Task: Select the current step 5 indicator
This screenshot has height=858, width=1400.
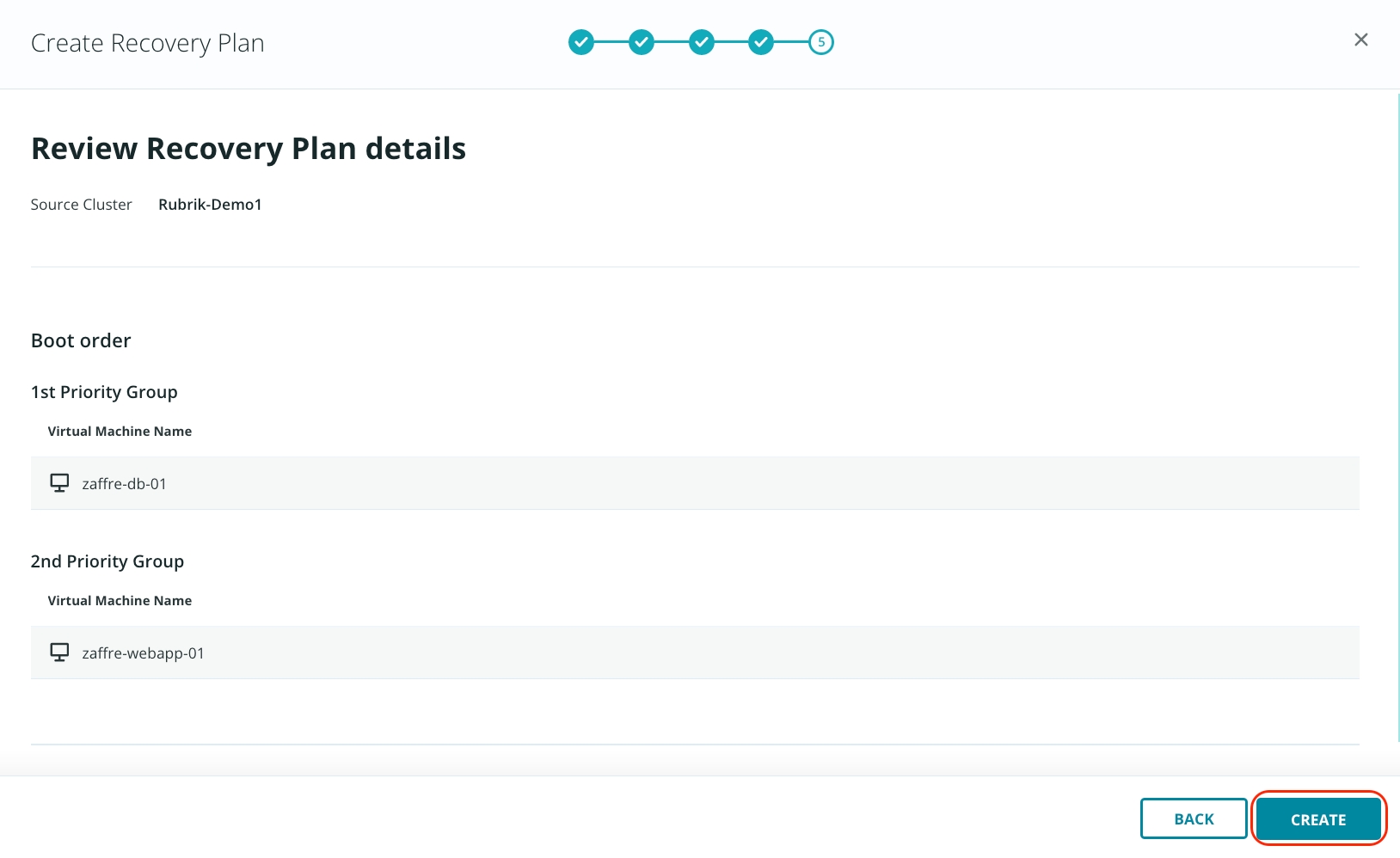Action: point(821,42)
